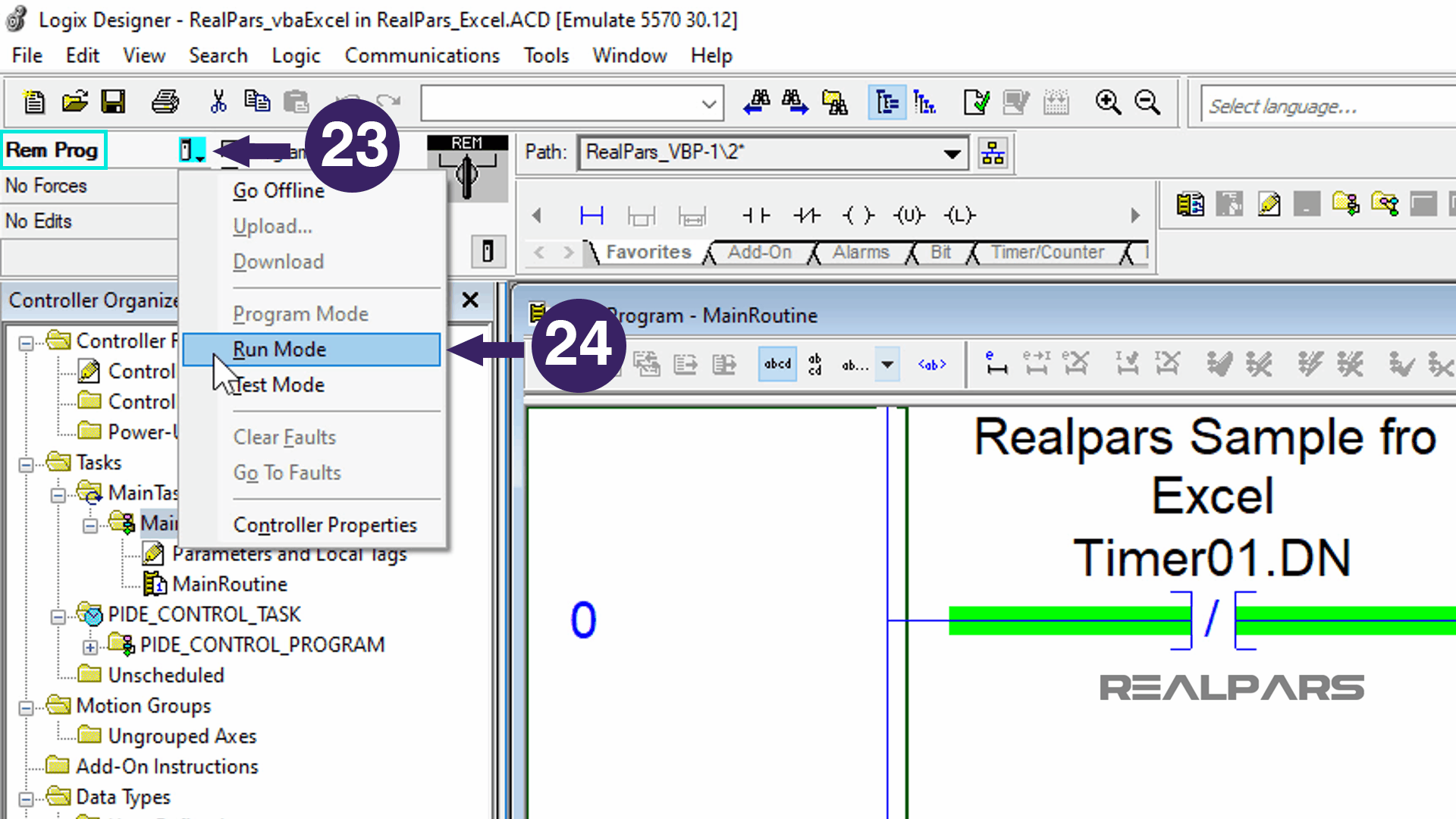Screen dimensions: 1456x819
Task: Click the Save toolbar icon
Action: pos(112,102)
